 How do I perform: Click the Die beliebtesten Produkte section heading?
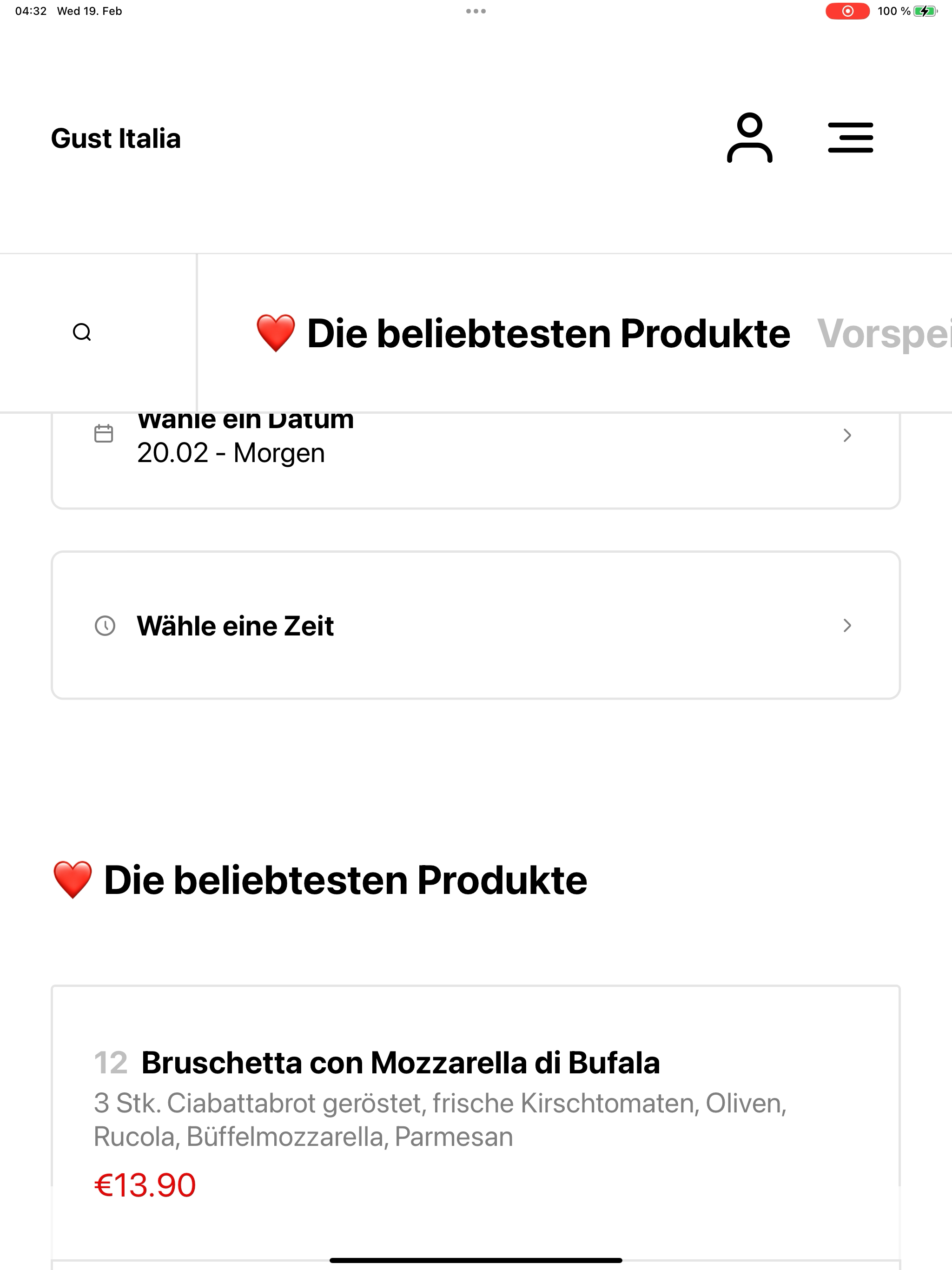tap(320, 880)
